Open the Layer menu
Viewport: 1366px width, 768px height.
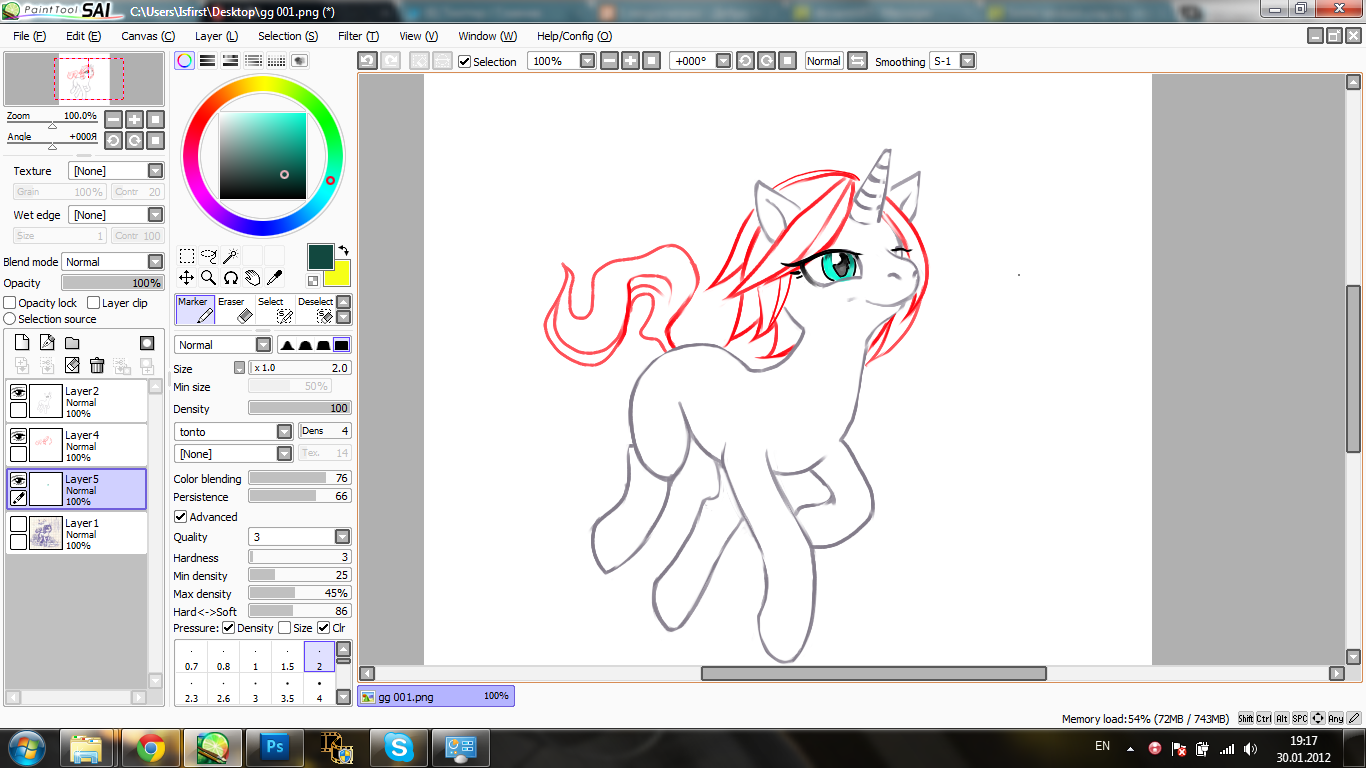point(216,36)
